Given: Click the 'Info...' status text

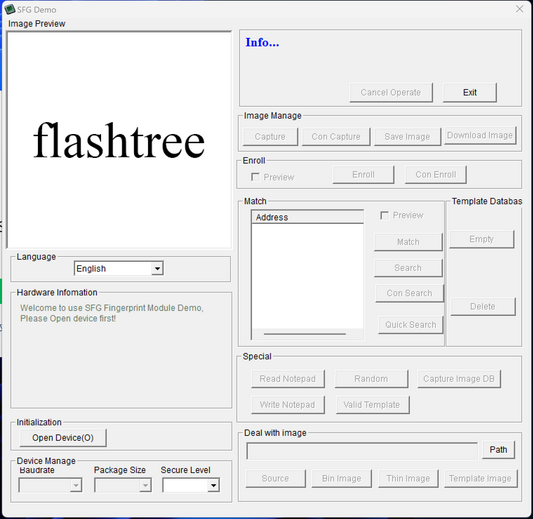Looking at the screenshot, I should point(262,42).
